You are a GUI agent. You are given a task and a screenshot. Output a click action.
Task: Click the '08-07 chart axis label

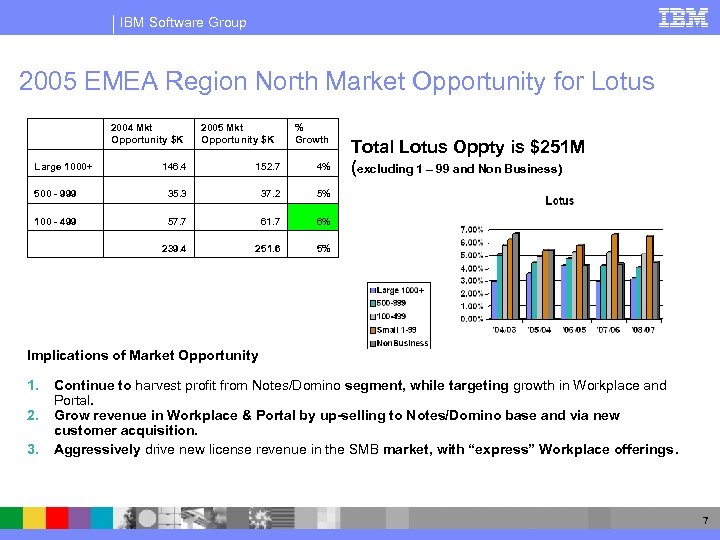tap(643, 330)
